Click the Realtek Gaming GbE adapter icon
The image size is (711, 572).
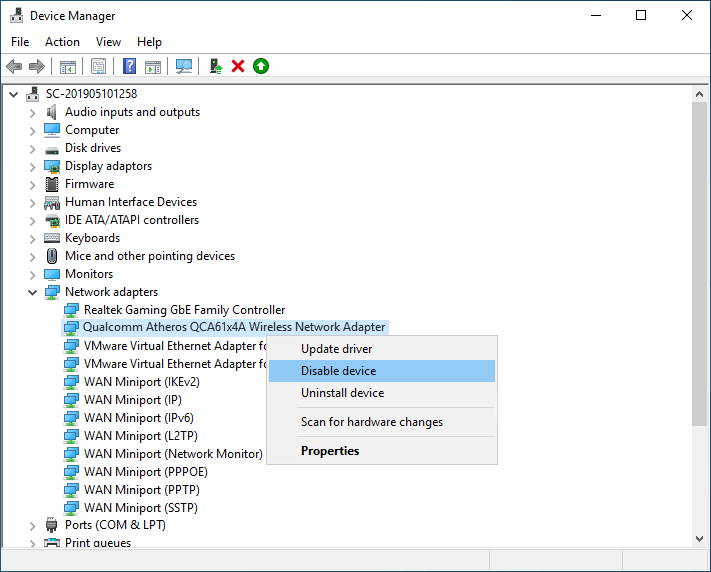pos(71,310)
